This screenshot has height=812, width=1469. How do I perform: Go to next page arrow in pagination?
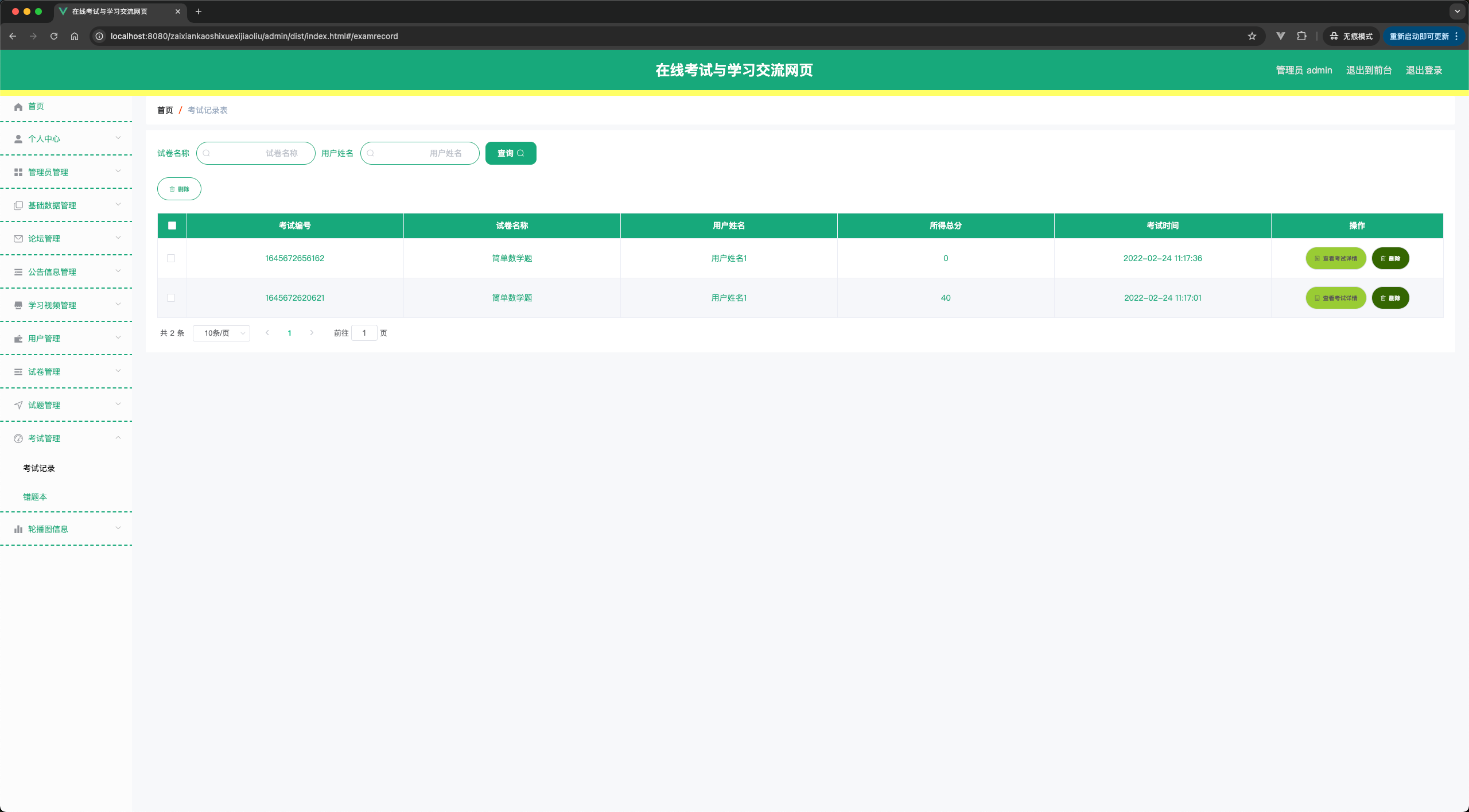tap(312, 333)
